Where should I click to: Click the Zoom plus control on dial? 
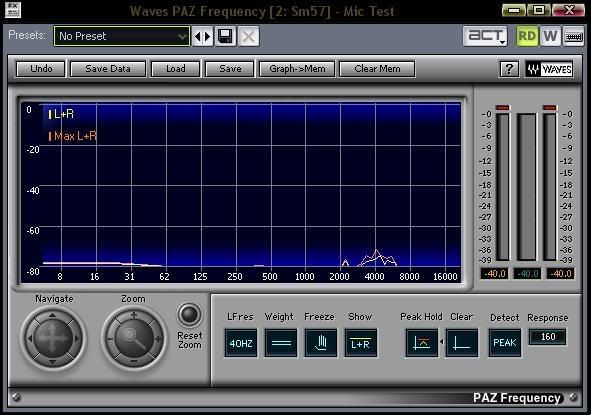(133, 314)
